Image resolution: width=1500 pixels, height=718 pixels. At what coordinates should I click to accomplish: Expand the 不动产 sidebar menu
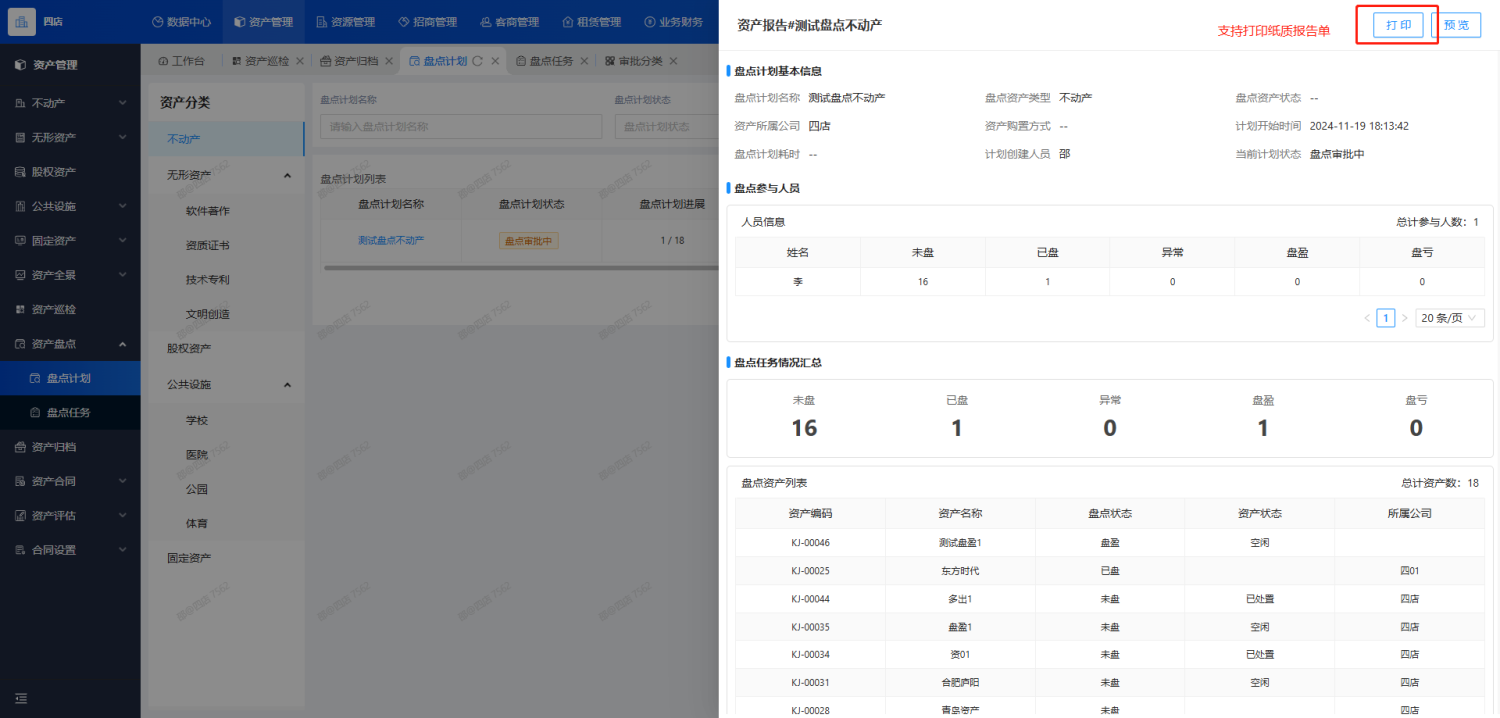pos(70,103)
